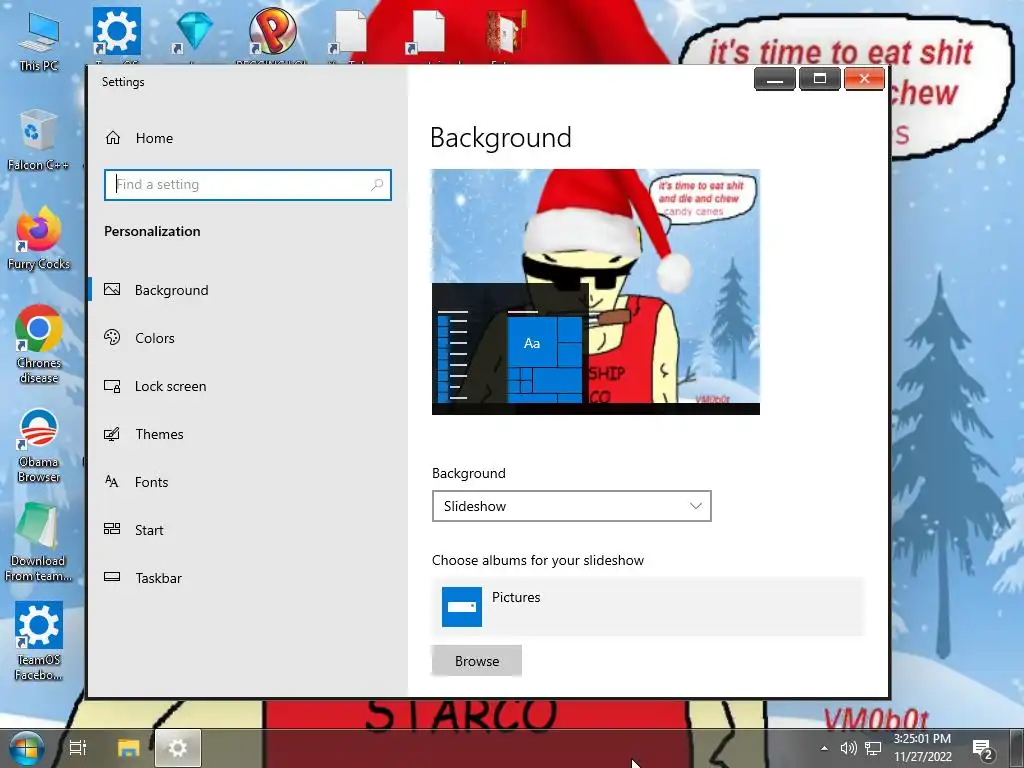Select the Pictures album entry

(647, 607)
